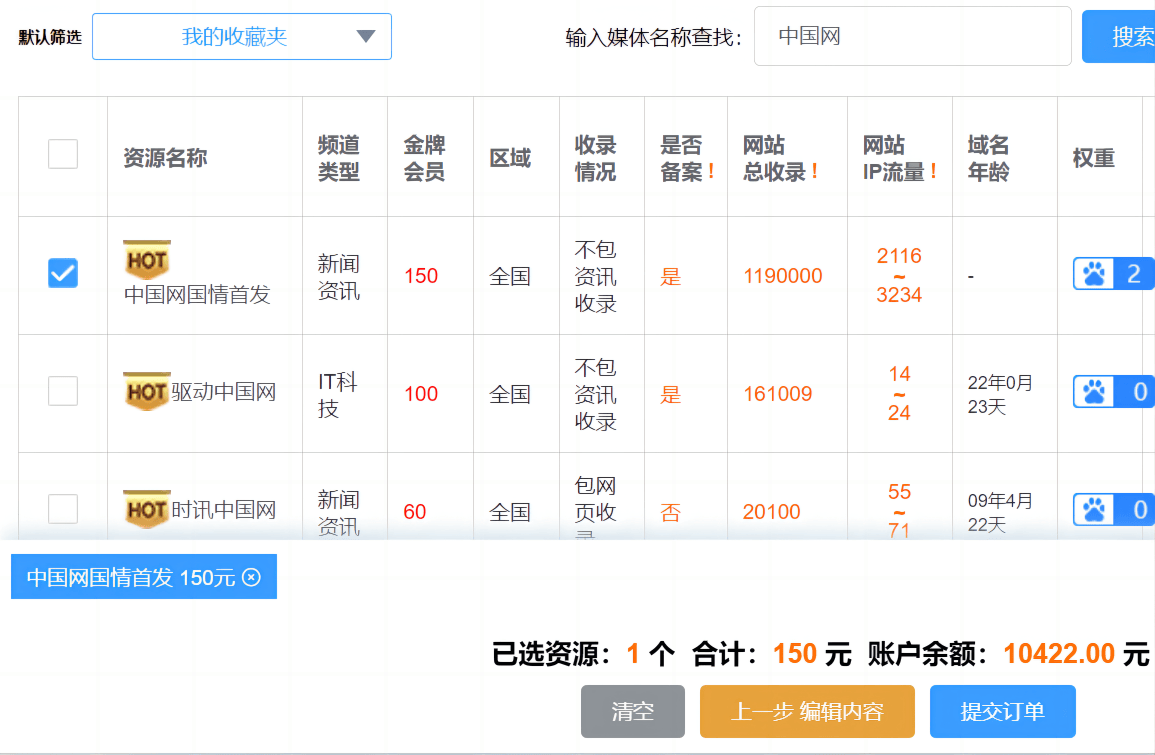
Task: Click Baidu weight badge in 驱动中国网 row
Action: click(1114, 392)
